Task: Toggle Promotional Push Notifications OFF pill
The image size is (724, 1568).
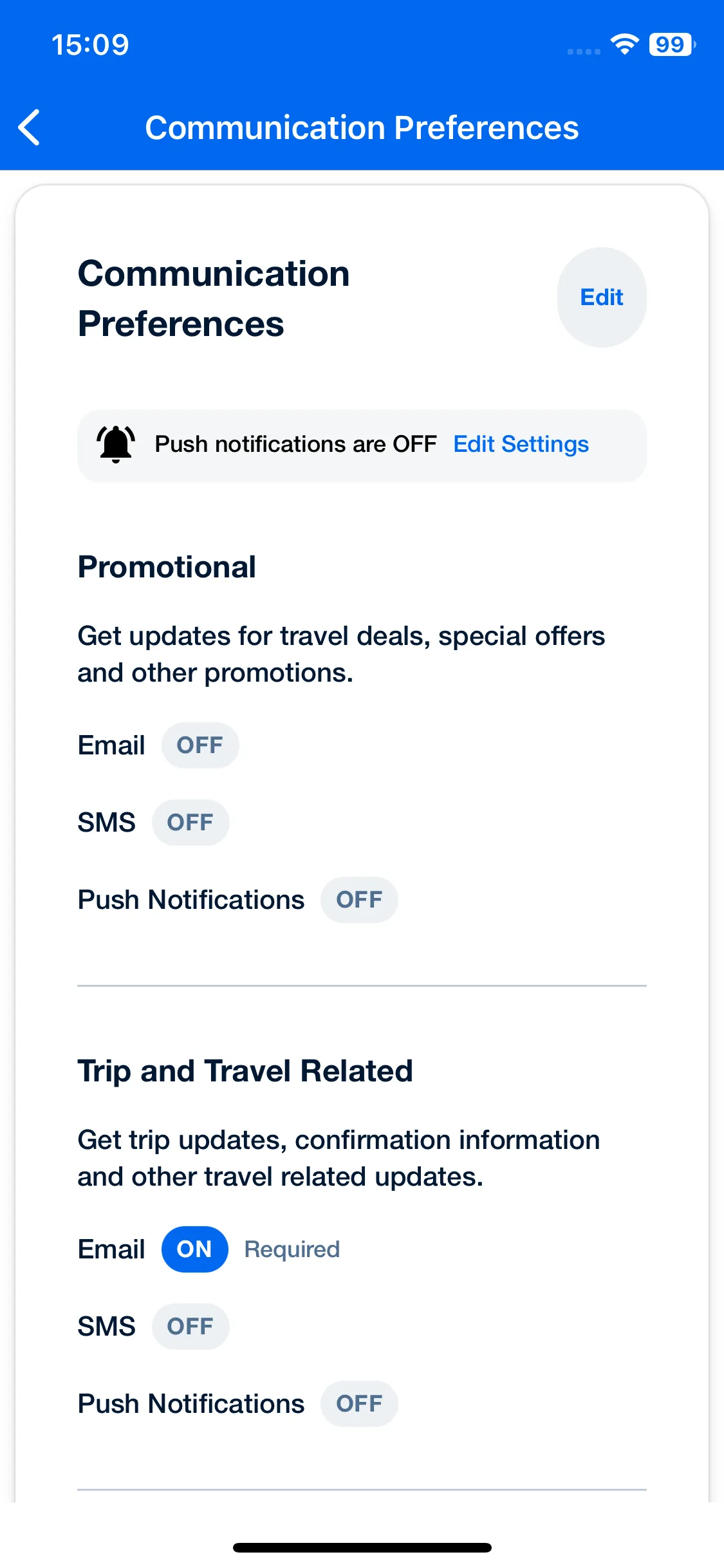Action: pos(359,900)
